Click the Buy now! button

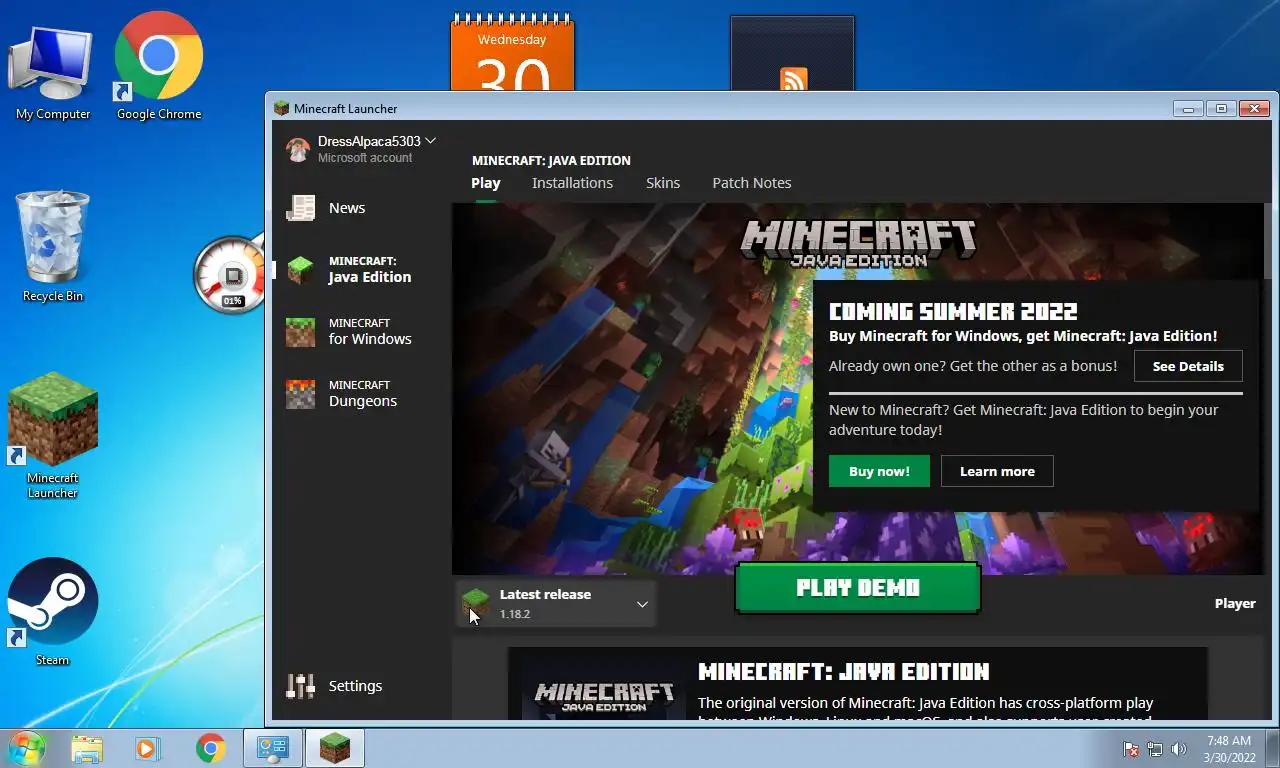879,471
